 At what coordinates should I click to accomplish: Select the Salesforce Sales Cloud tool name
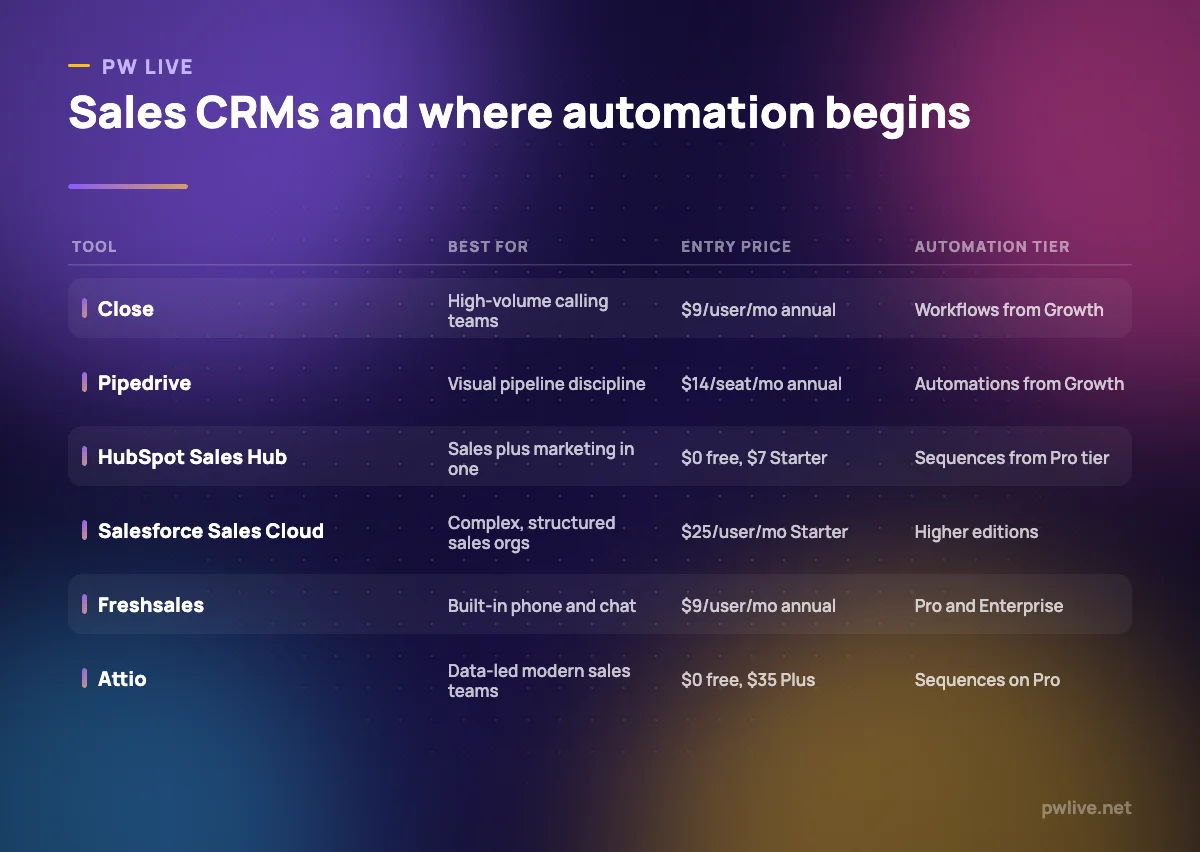211,531
